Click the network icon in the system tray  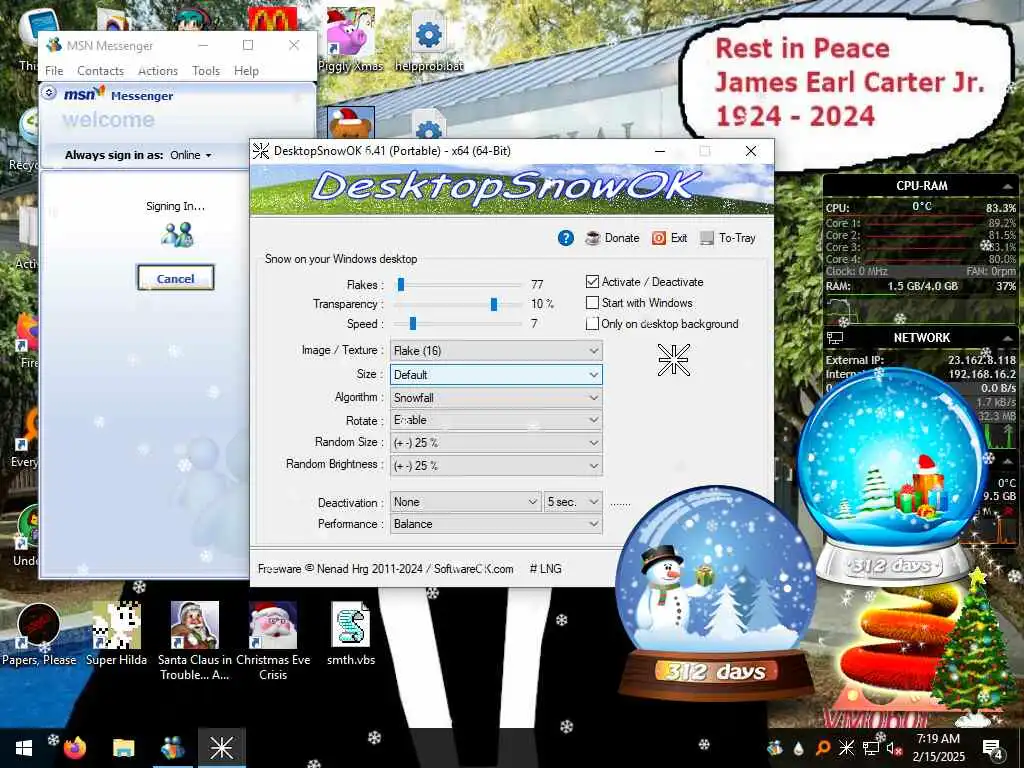[x=871, y=748]
